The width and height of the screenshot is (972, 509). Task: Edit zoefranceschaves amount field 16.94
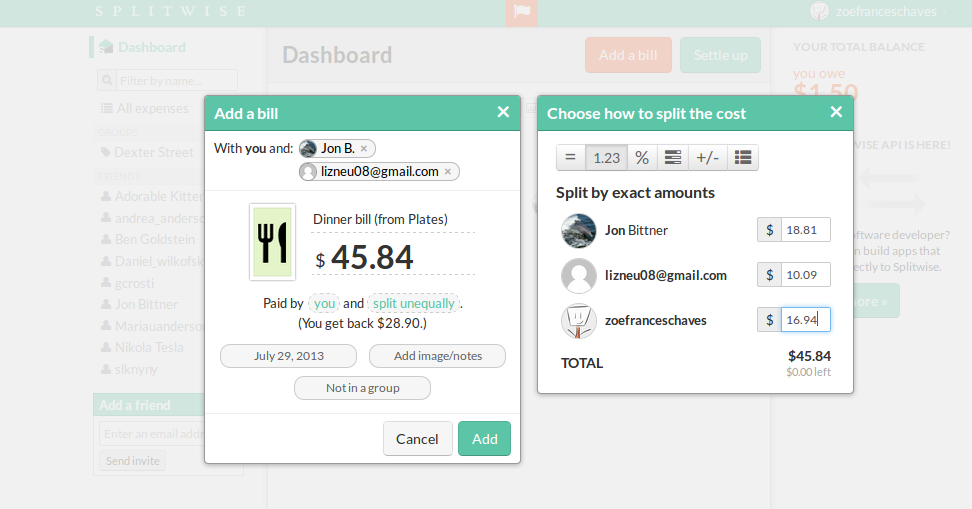click(805, 320)
